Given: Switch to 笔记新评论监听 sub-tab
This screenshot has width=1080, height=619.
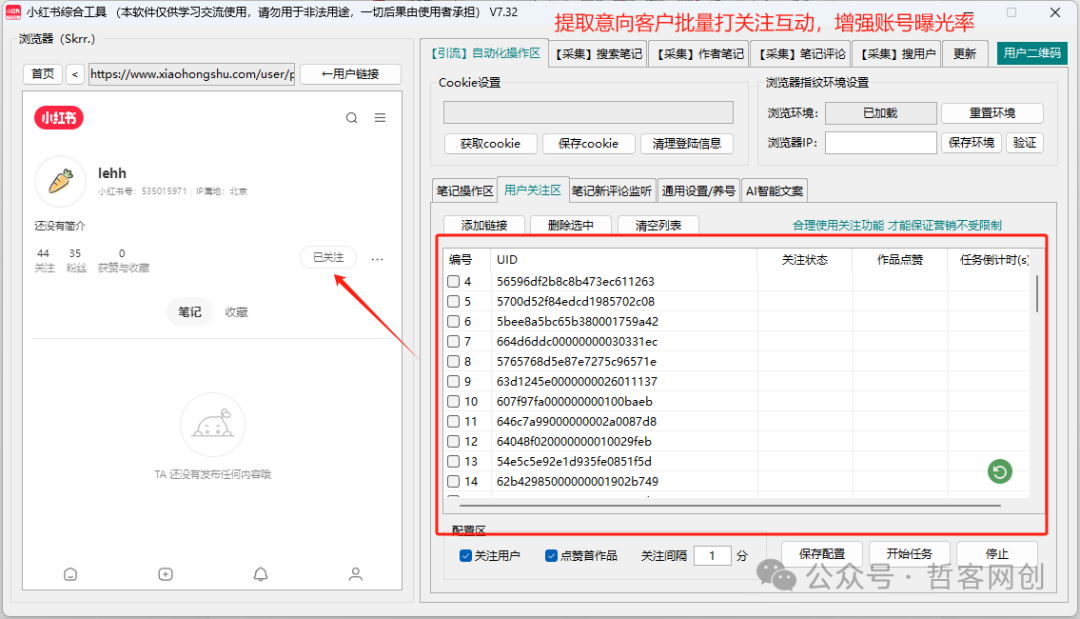Looking at the screenshot, I should point(612,191).
